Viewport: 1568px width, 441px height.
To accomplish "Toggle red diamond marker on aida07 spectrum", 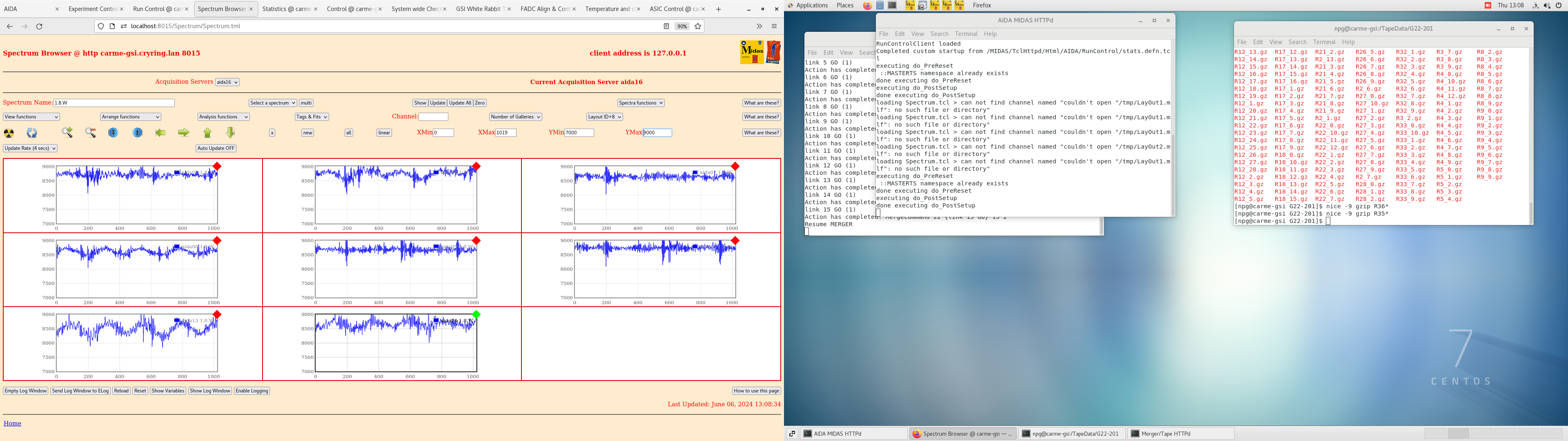I will (735, 166).
